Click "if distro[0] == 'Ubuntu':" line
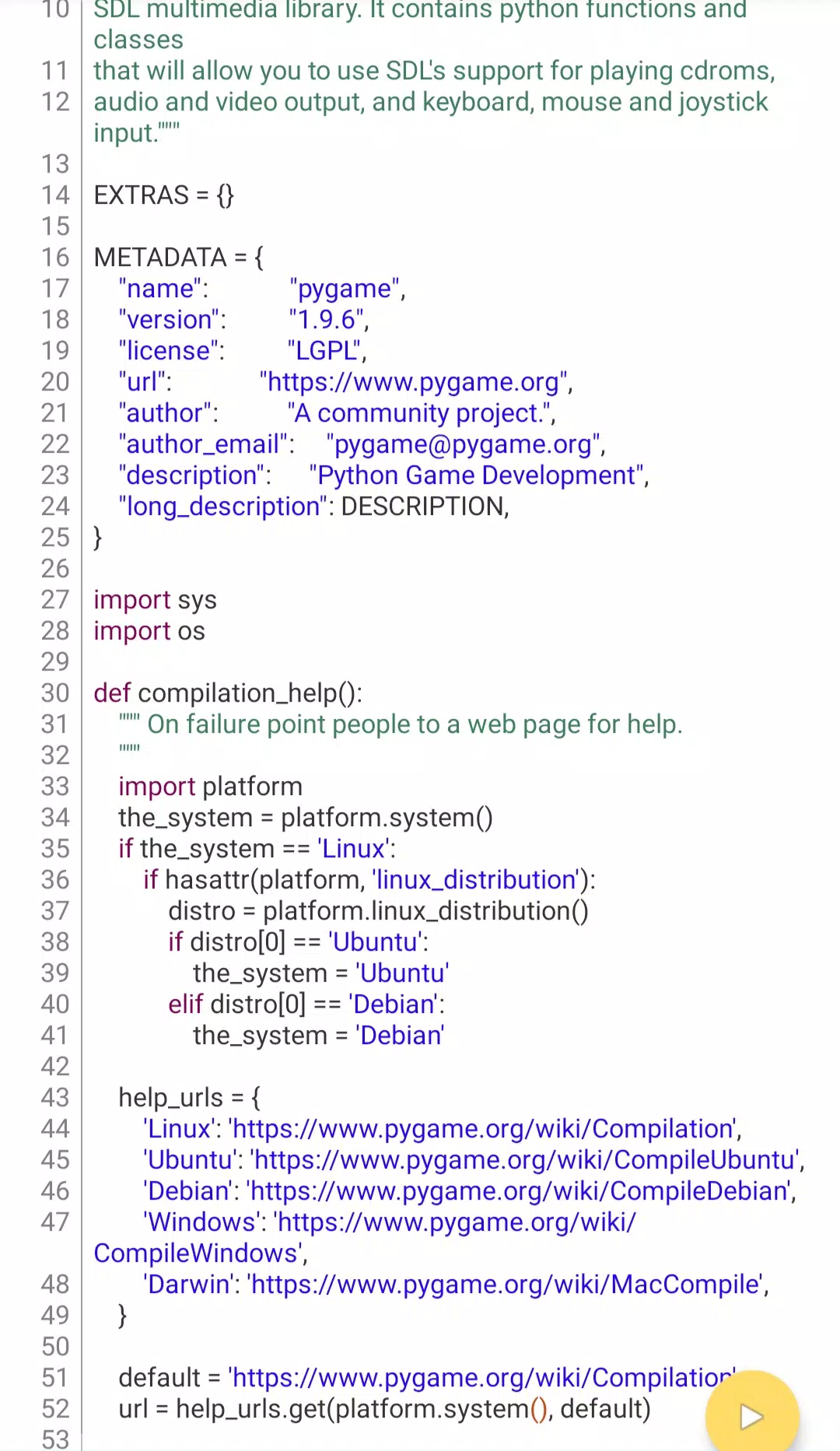Image resolution: width=840 pixels, height=1451 pixels. pyautogui.click(x=298, y=942)
